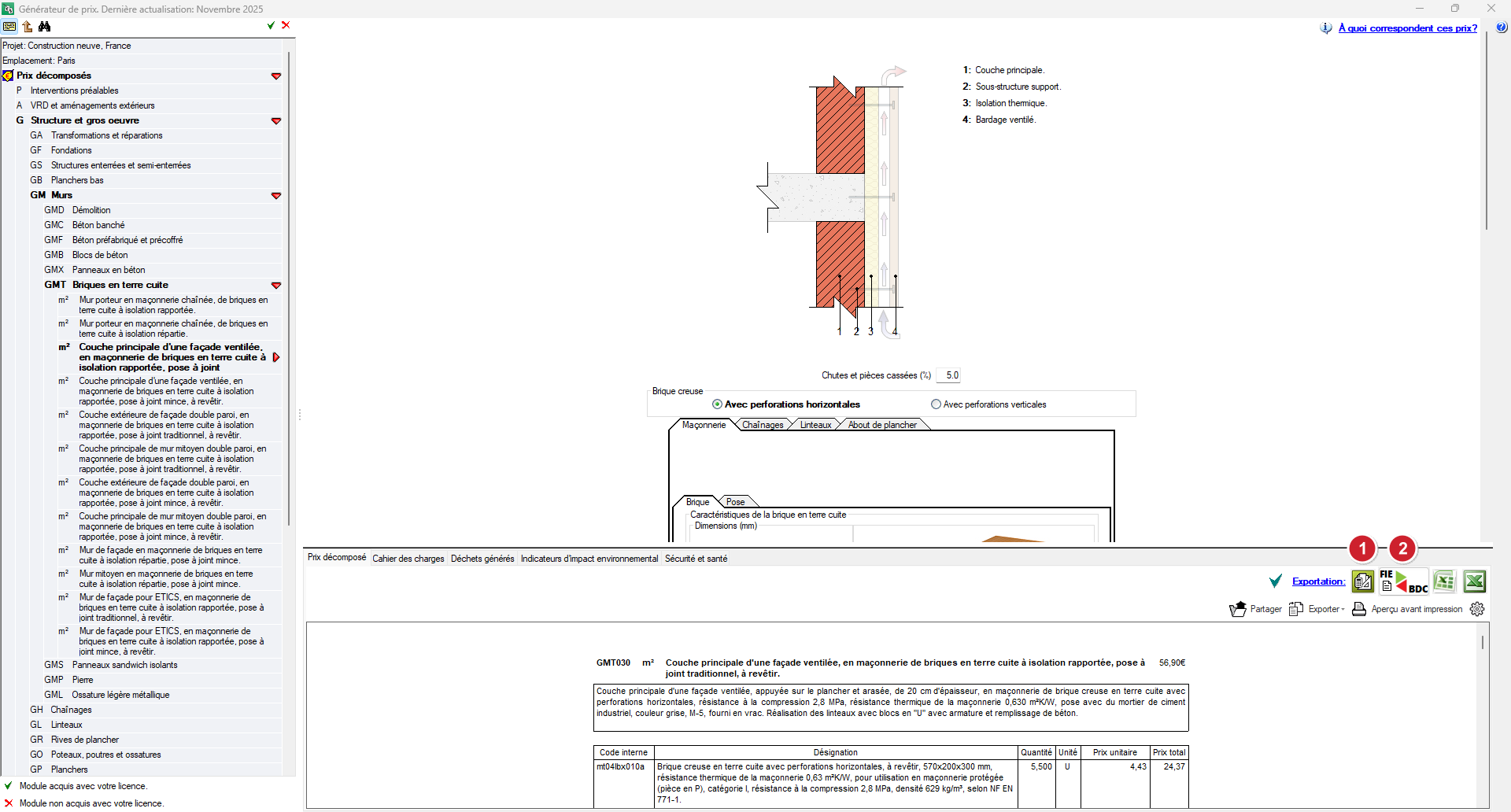The width and height of the screenshot is (1511, 812).
Task: Switch to the 'Cahier des charges' tab
Action: [x=408, y=559]
